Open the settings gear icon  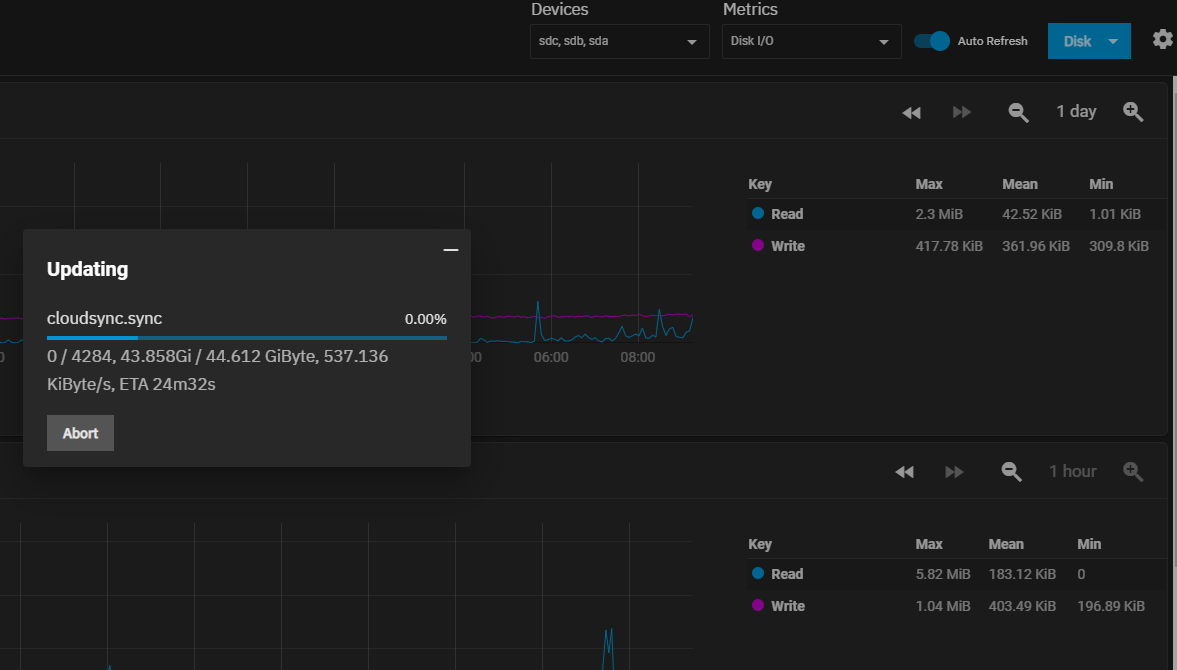(1163, 39)
